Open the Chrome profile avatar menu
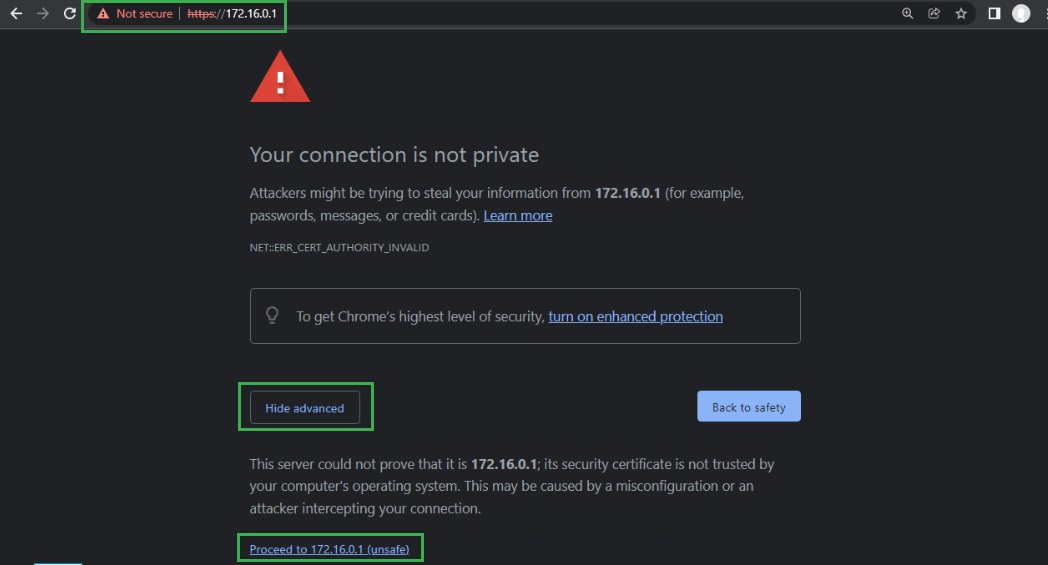This screenshot has width=1048, height=565. coord(1021,14)
